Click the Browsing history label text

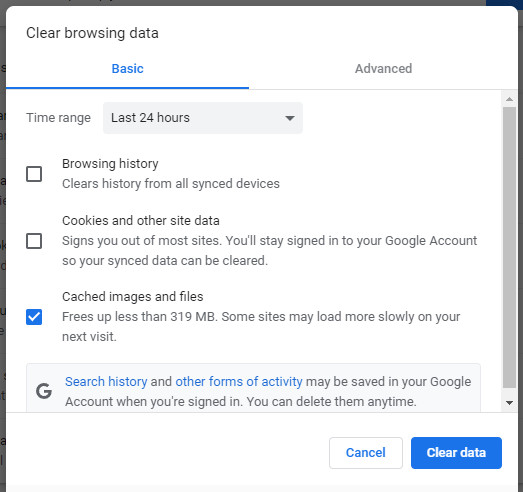tap(110, 164)
